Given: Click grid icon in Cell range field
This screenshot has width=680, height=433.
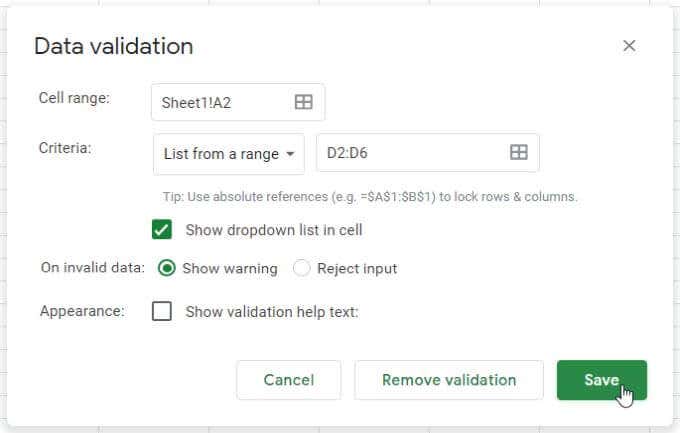Looking at the screenshot, I should [x=304, y=102].
